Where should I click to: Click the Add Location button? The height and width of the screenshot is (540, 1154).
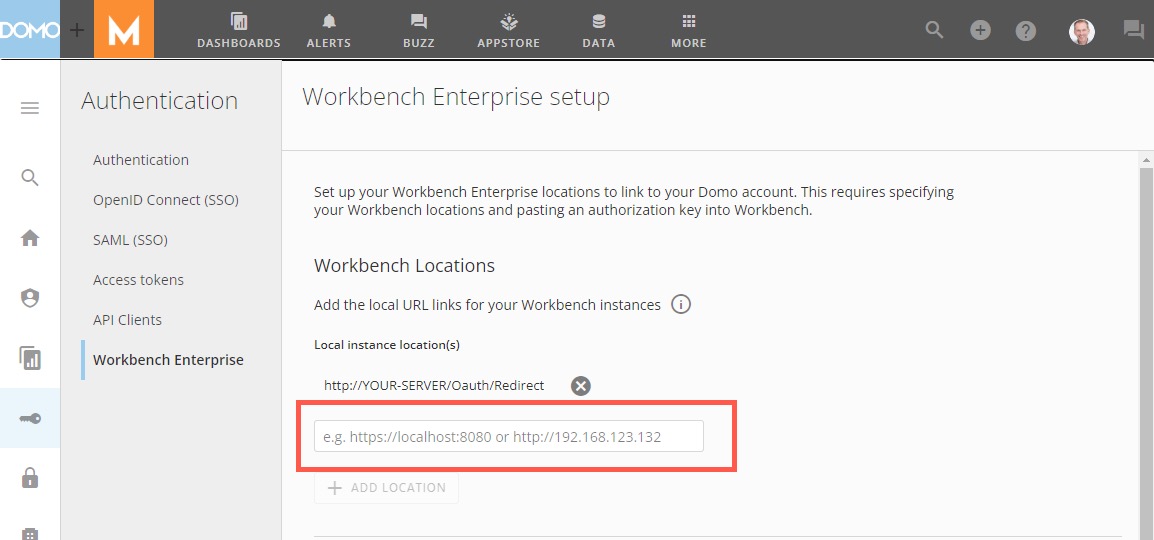[x=386, y=488]
